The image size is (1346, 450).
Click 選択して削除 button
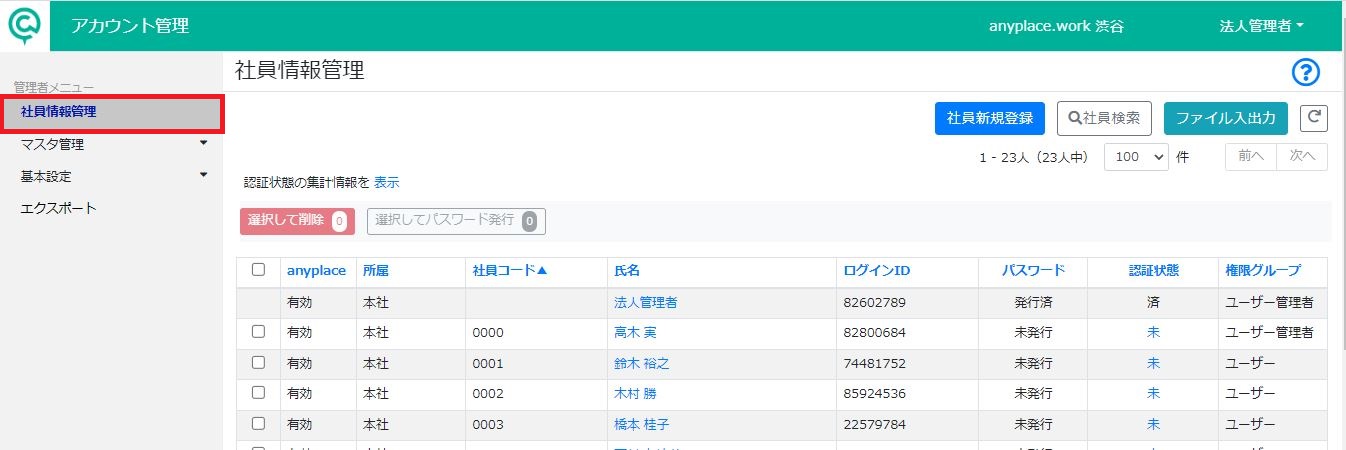click(x=297, y=221)
